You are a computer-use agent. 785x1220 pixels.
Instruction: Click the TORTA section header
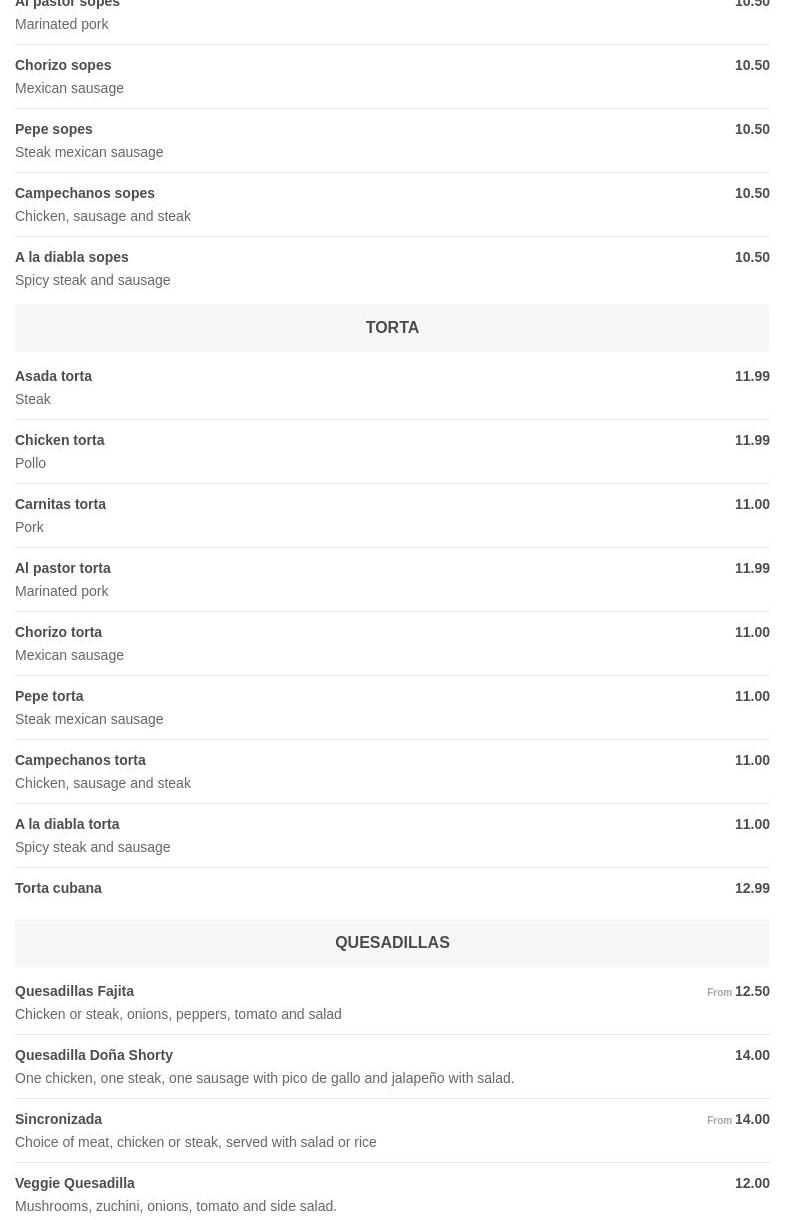click(392, 328)
